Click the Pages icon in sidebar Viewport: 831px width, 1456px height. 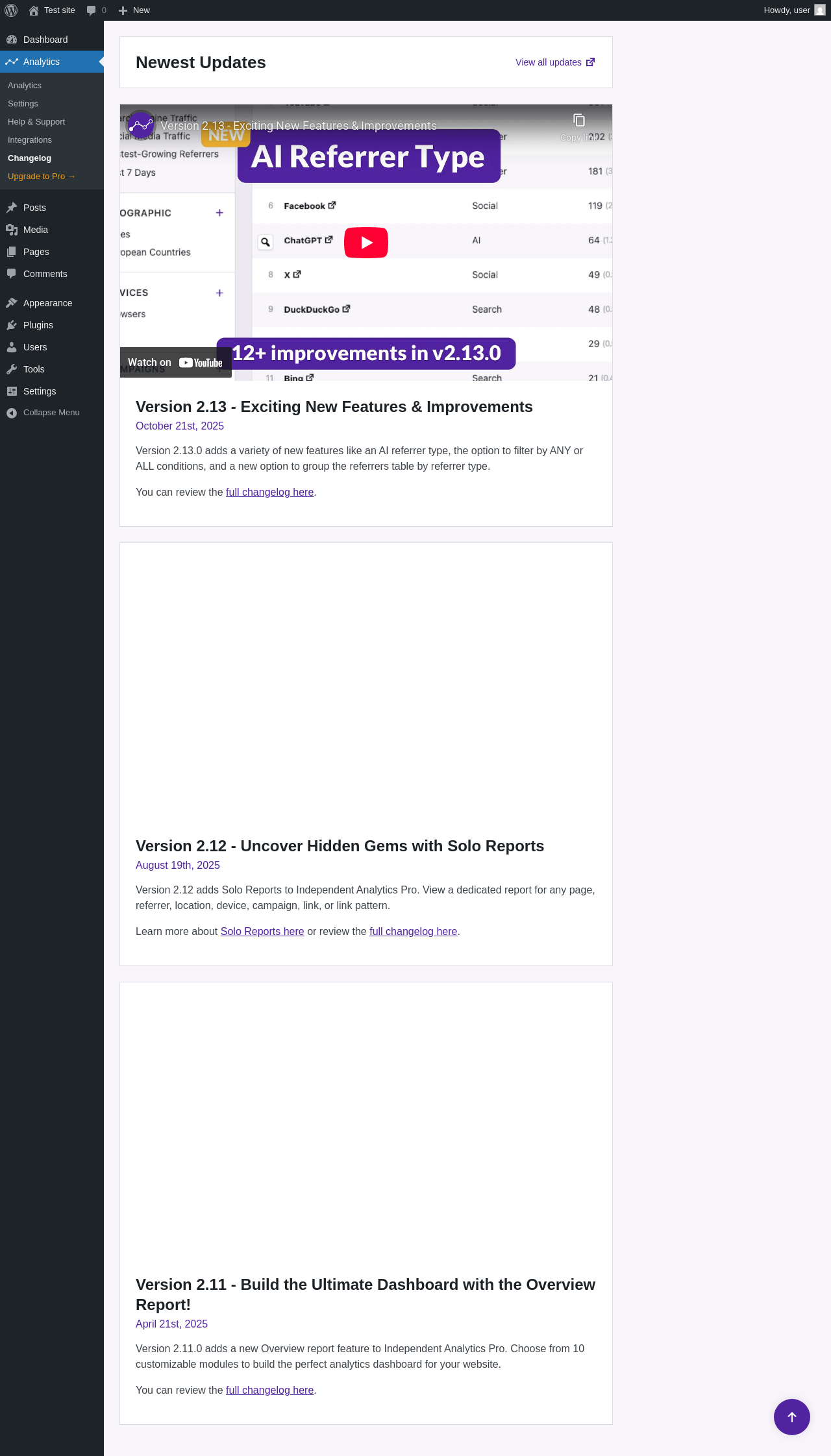click(12, 252)
